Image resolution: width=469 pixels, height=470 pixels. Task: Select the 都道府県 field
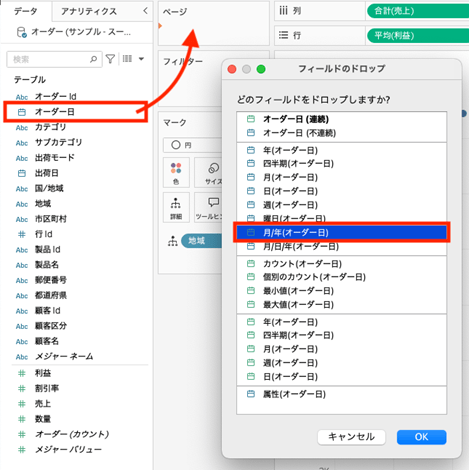click(51, 295)
